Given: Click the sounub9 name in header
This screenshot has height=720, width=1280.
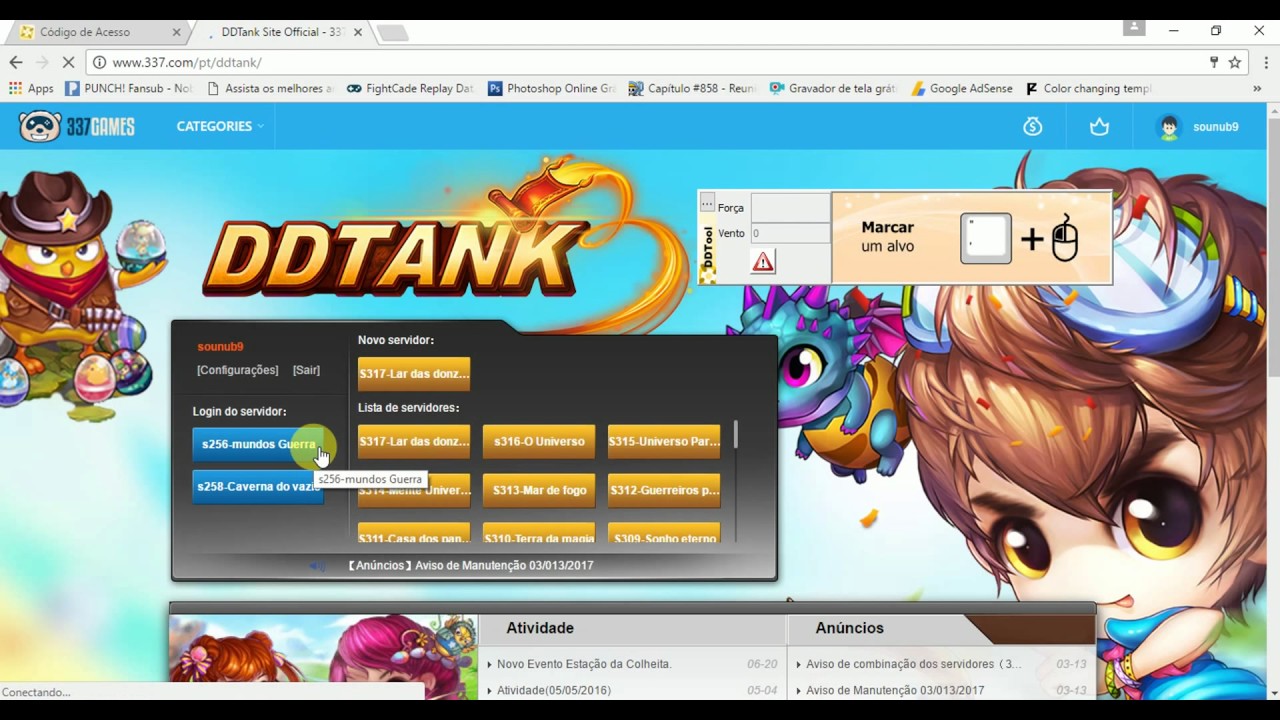Looking at the screenshot, I should 1216,127.
